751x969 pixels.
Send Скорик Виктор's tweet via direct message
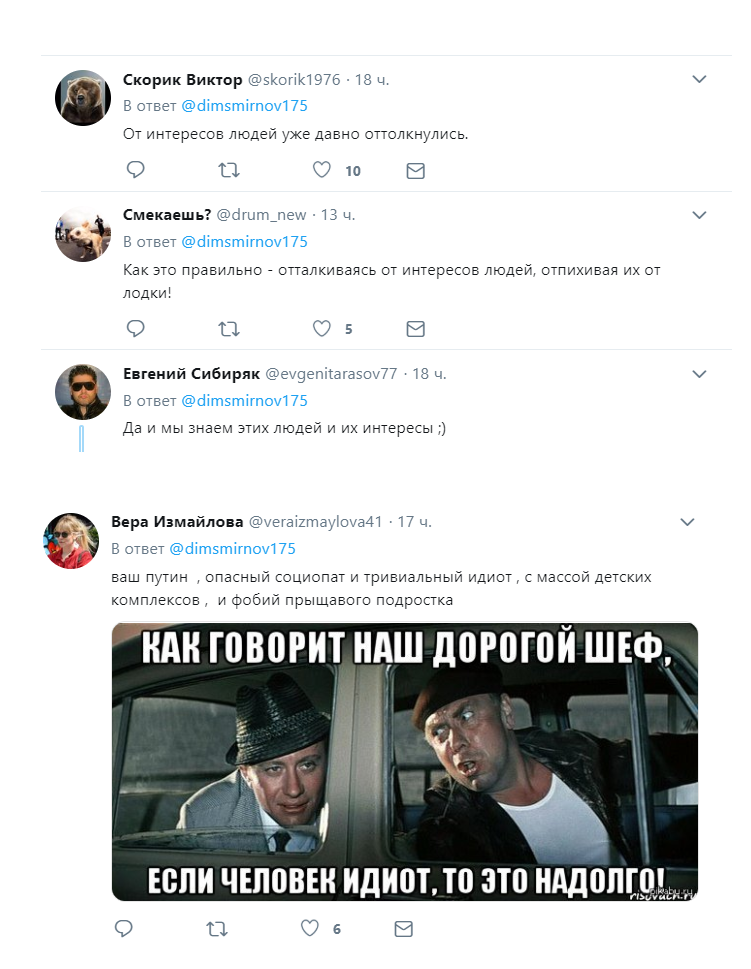coord(415,171)
